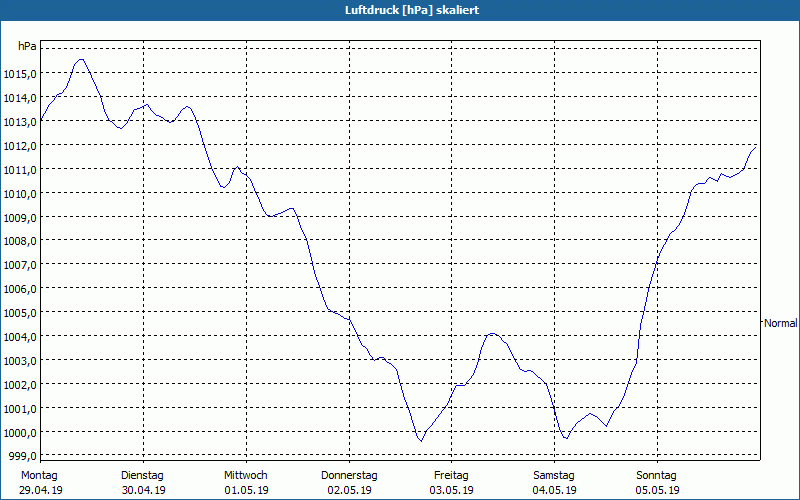Click the date 02.05.19
The image size is (800, 500).
349,490
